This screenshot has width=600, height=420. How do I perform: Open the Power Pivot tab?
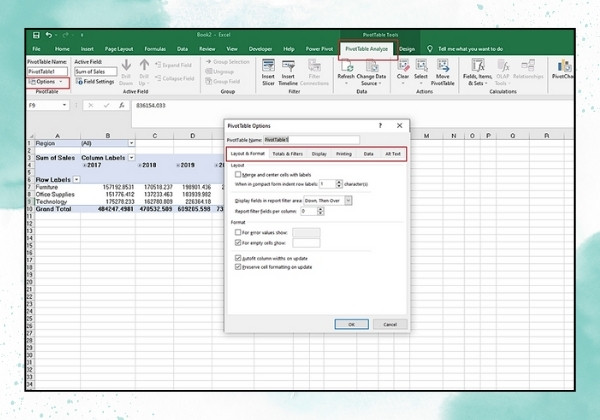pyautogui.click(x=319, y=49)
